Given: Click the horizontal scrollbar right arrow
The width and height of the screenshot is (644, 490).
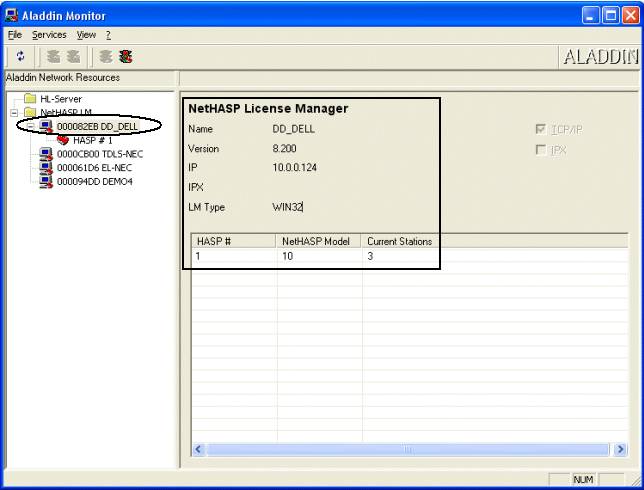Looking at the screenshot, I should 620,449.
